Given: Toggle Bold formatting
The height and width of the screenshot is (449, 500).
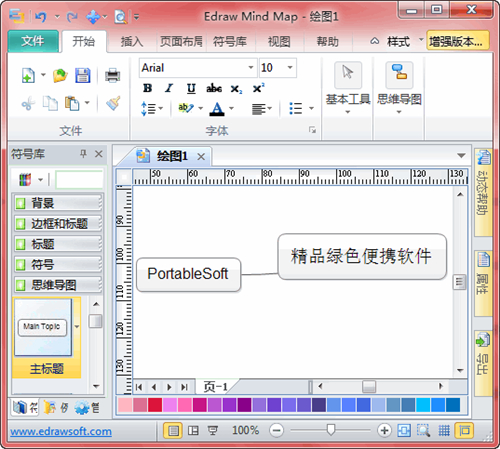Looking at the screenshot, I should [x=147, y=88].
